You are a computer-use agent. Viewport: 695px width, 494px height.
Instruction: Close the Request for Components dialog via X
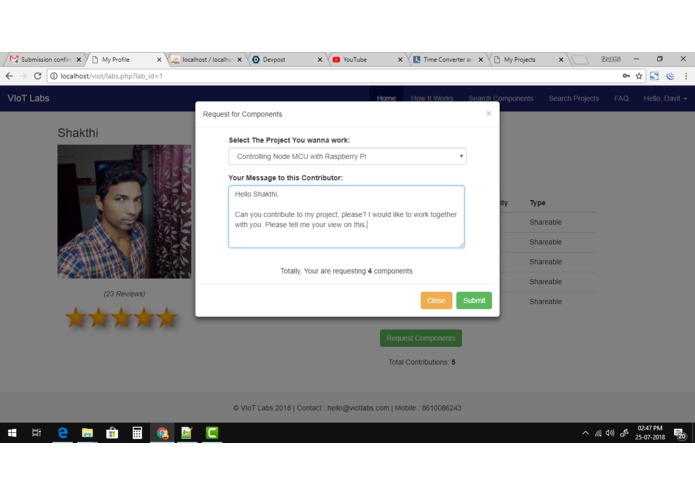(488, 113)
